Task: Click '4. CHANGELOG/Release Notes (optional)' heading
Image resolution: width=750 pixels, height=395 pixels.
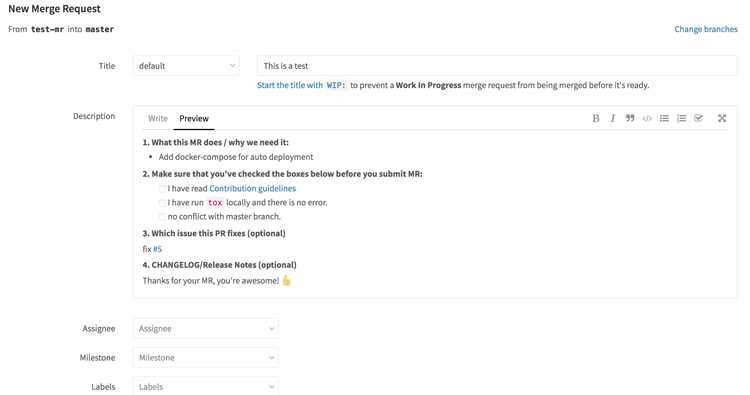Action: [x=220, y=265]
